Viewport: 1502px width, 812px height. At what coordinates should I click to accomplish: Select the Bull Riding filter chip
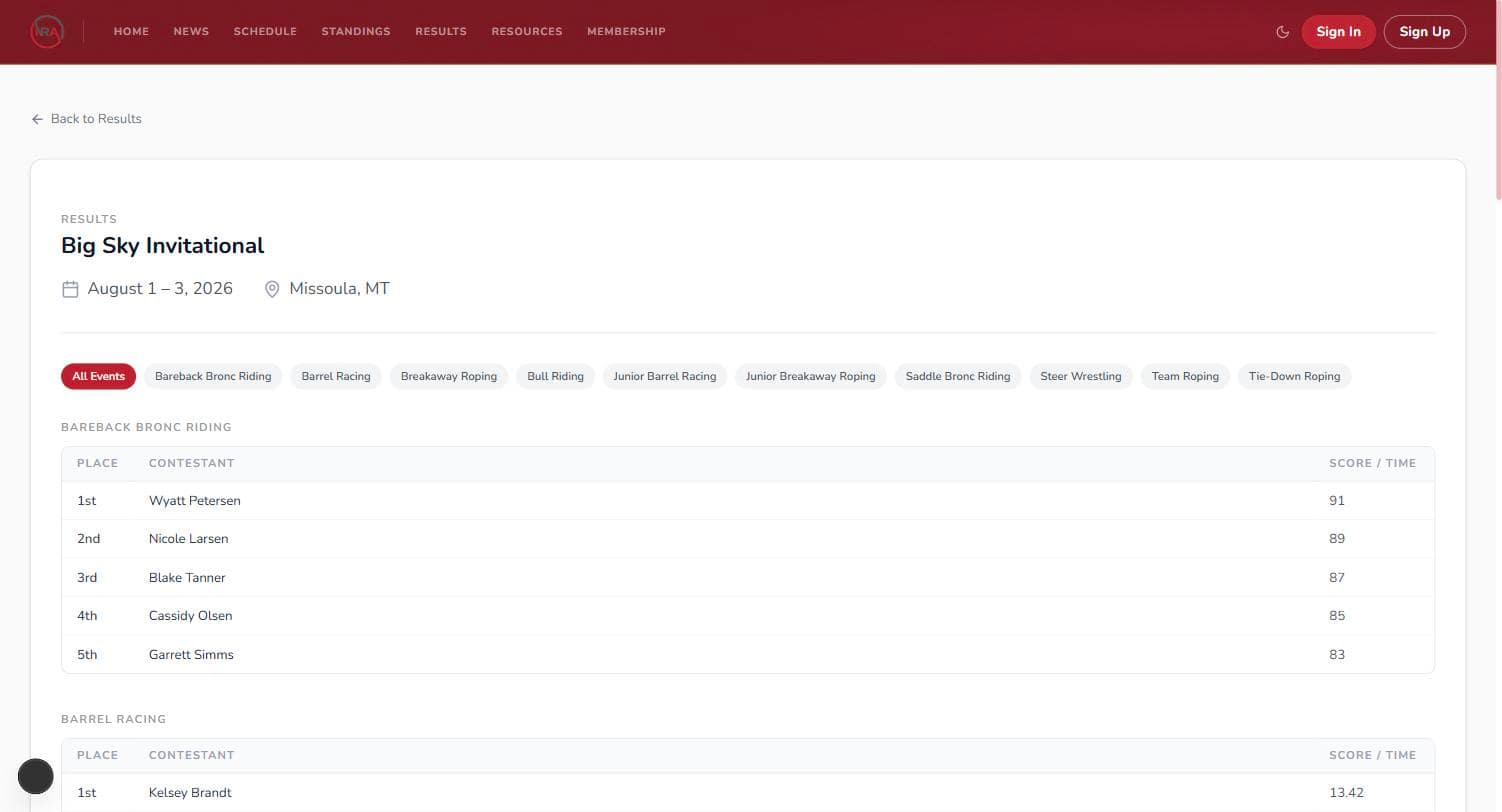point(555,377)
